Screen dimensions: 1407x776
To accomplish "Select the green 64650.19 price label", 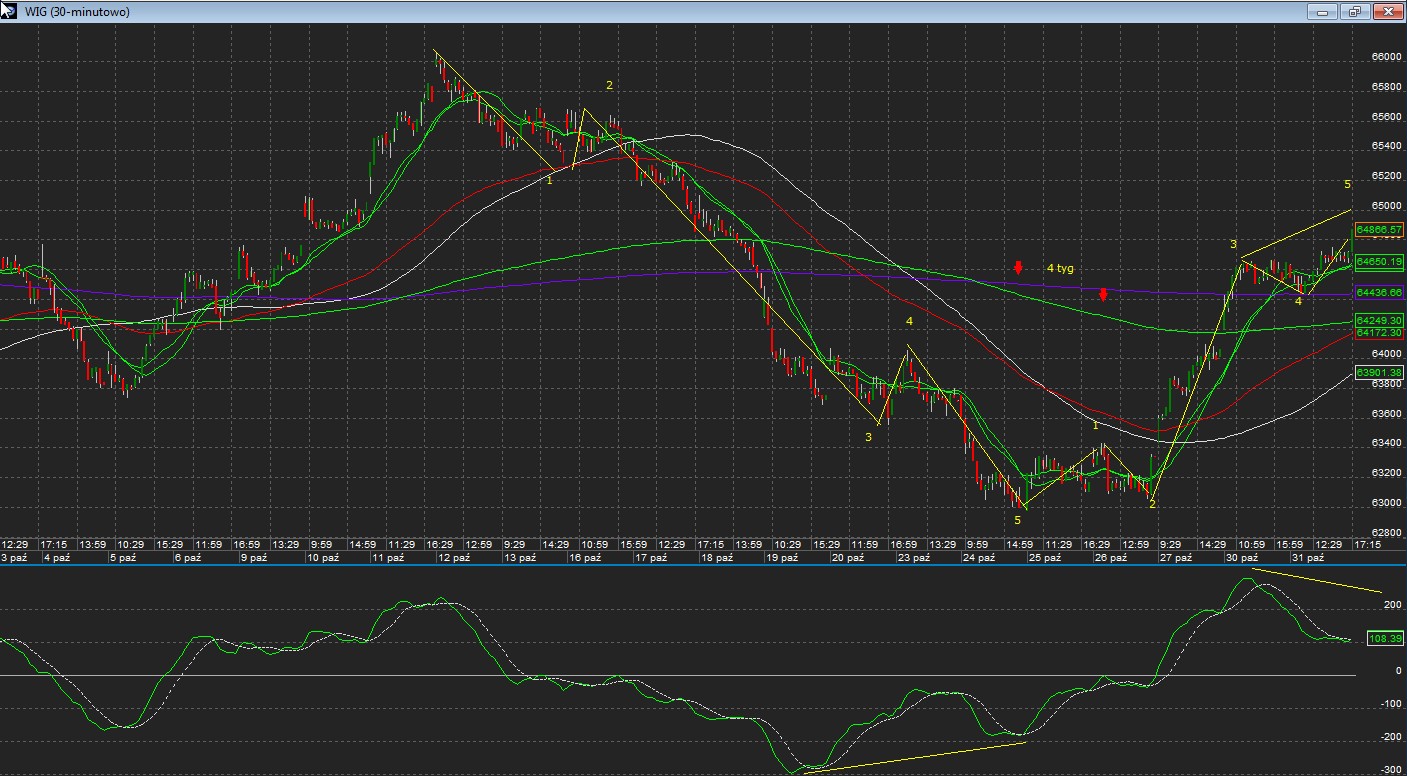I will 1380,261.
